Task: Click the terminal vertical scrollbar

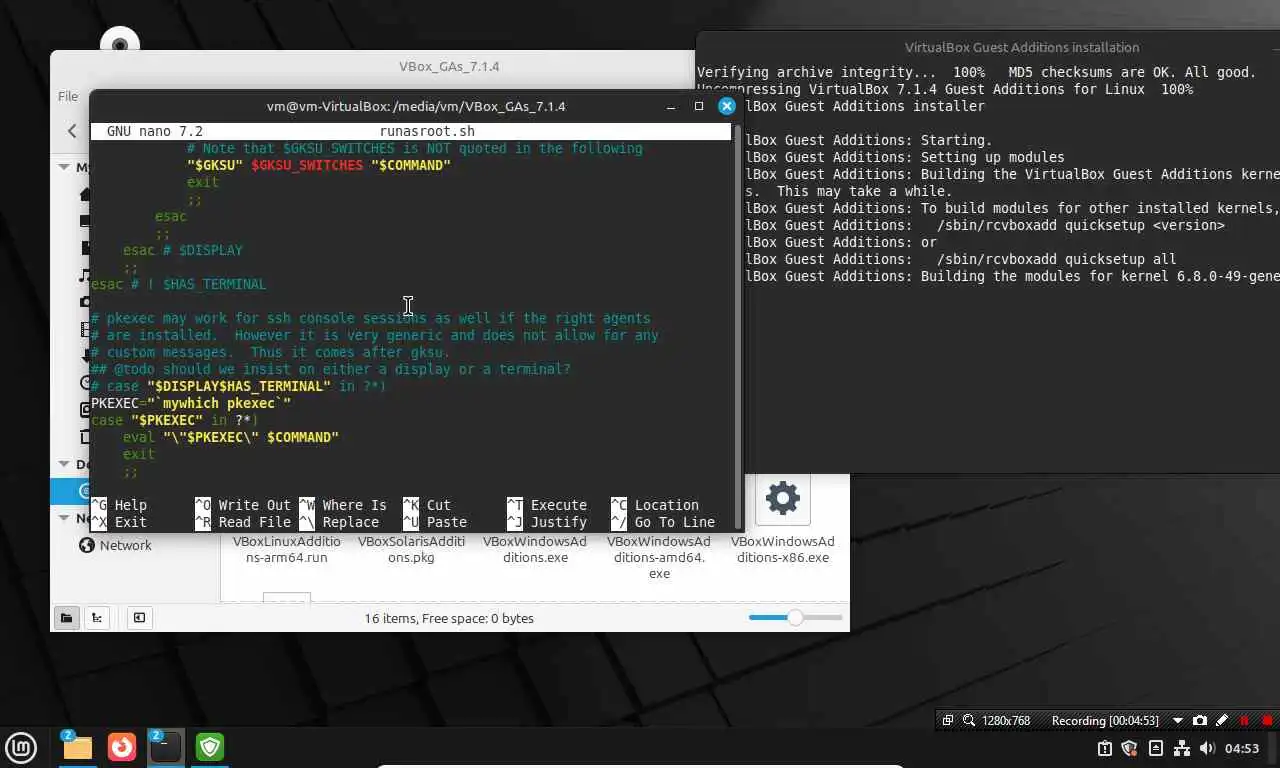Action: coord(739,326)
